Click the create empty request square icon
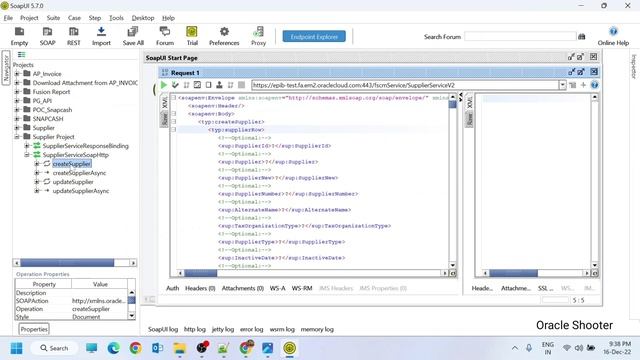Screen dimensions: 640x360 click(x=208, y=85)
